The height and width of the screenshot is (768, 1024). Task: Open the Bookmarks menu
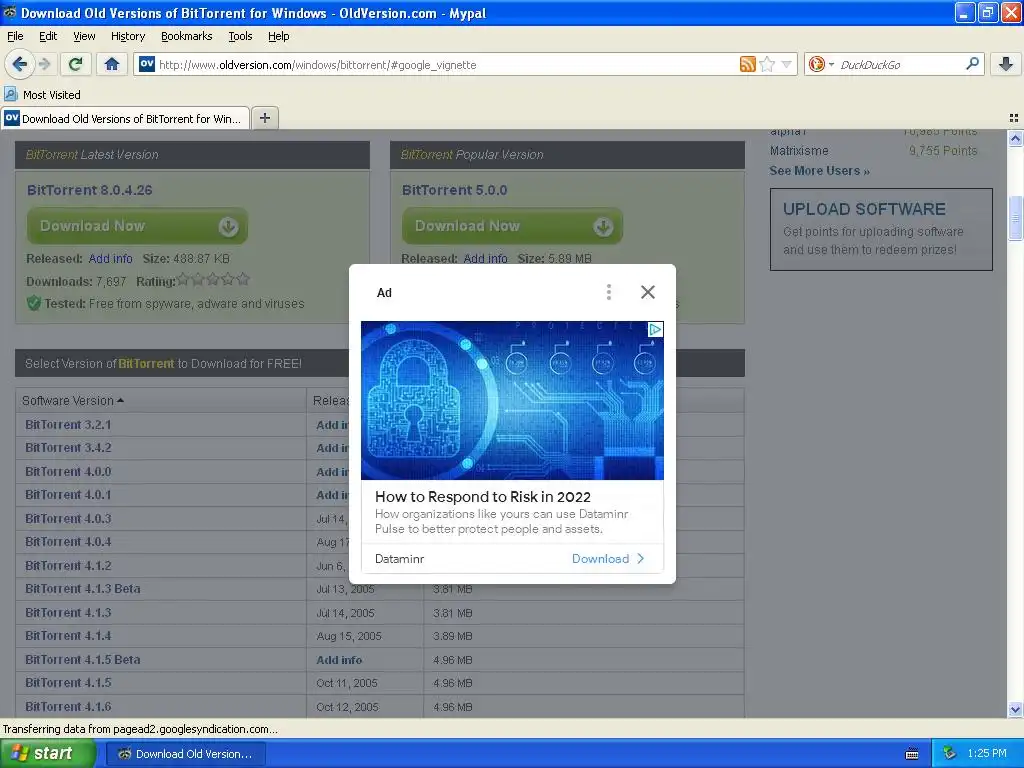pyautogui.click(x=187, y=36)
